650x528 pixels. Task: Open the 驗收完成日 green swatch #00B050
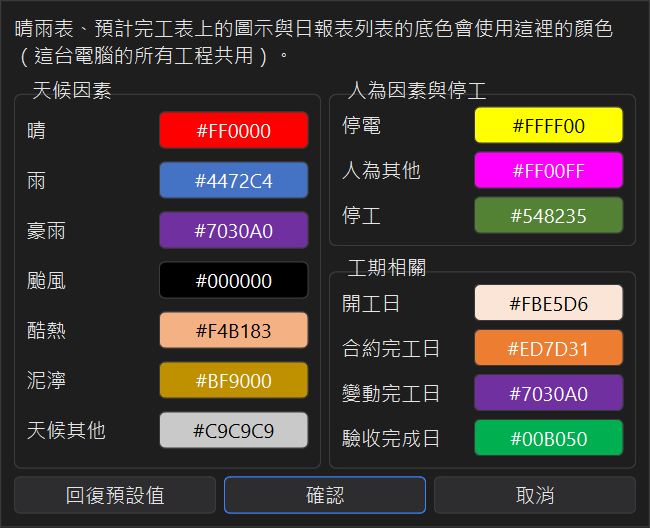[548, 438]
